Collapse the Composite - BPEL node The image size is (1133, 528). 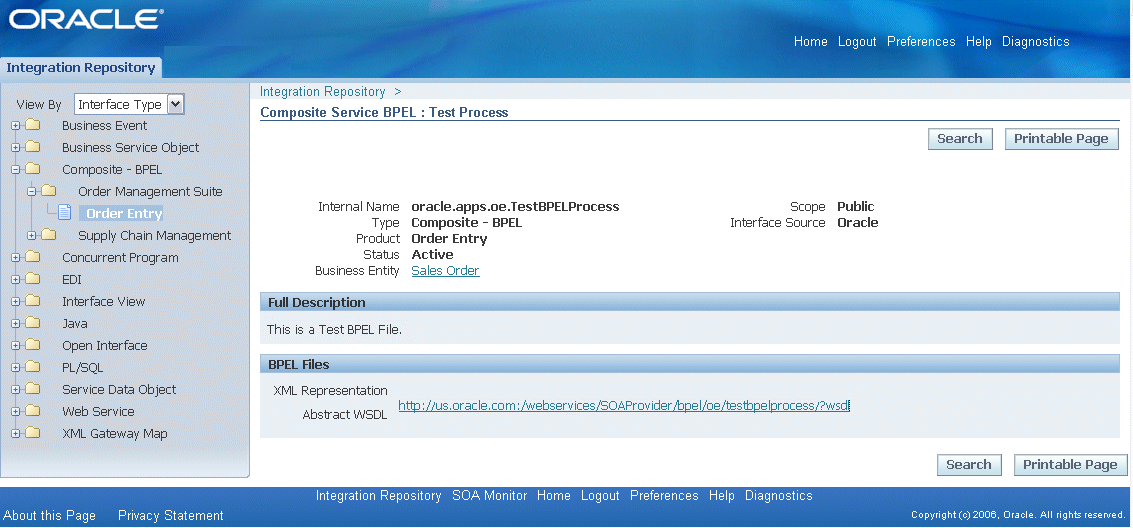pyautogui.click(x=15, y=170)
